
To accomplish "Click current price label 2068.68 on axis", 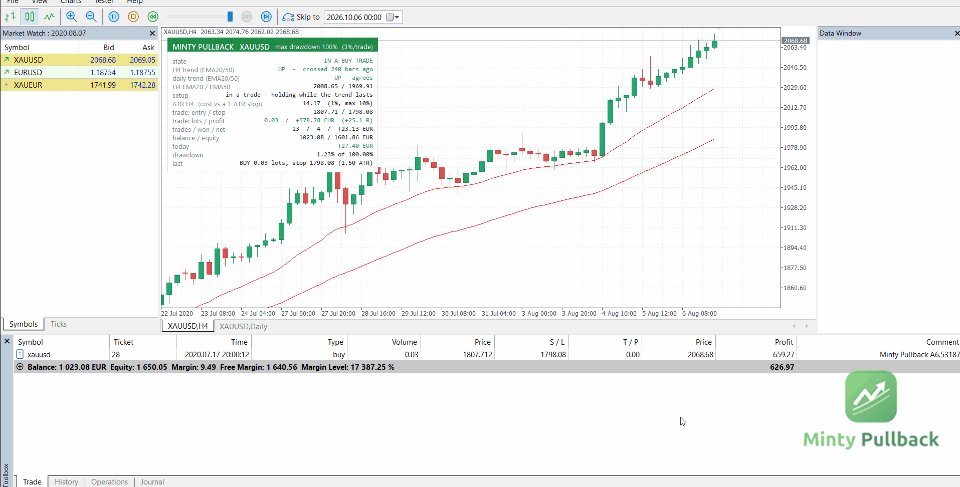I will click(795, 40).
